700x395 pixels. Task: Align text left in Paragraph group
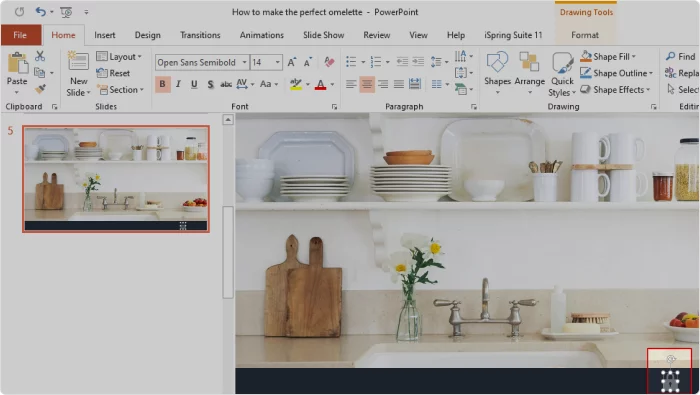click(x=351, y=84)
